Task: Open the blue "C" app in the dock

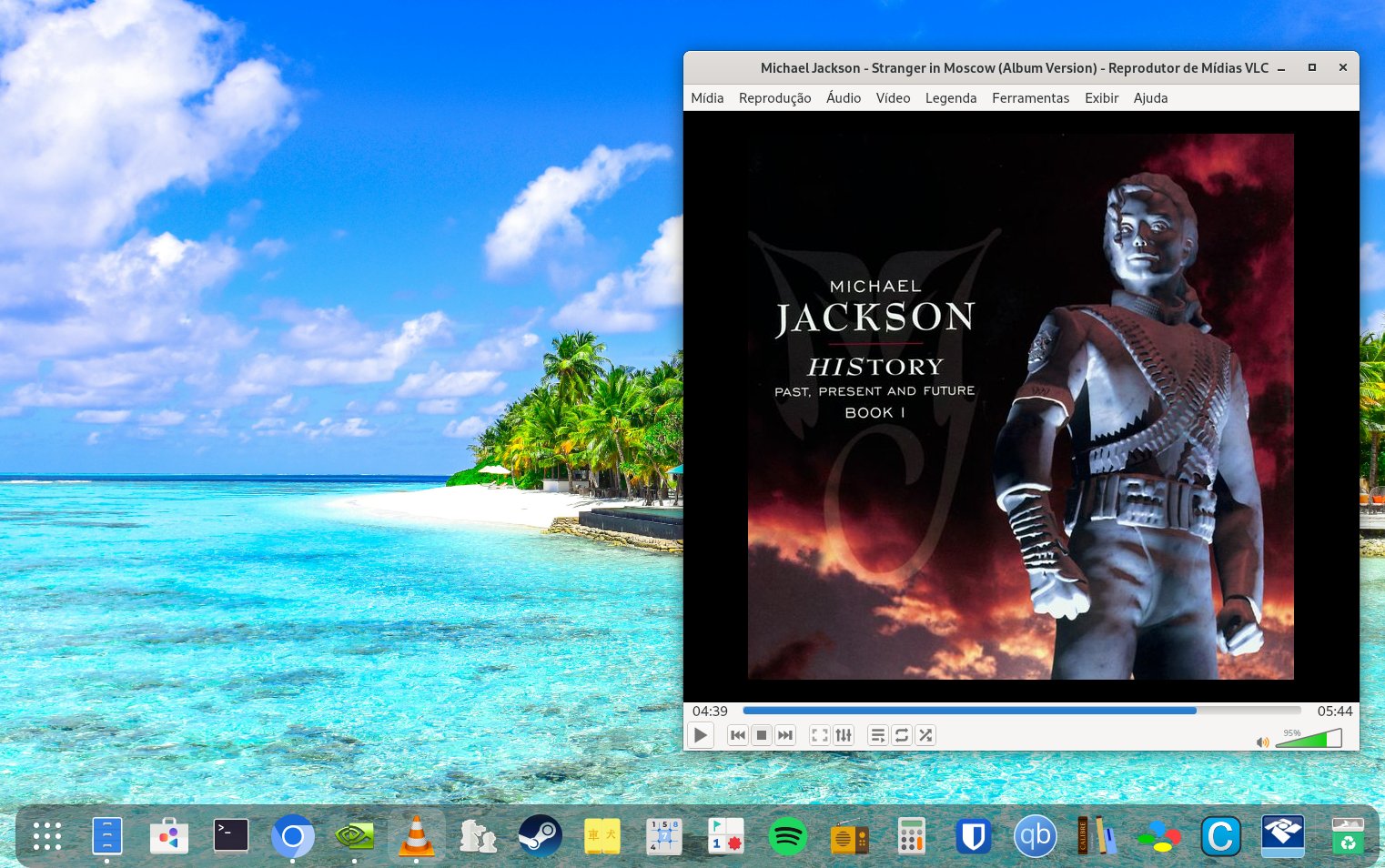Action: (1221, 836)
